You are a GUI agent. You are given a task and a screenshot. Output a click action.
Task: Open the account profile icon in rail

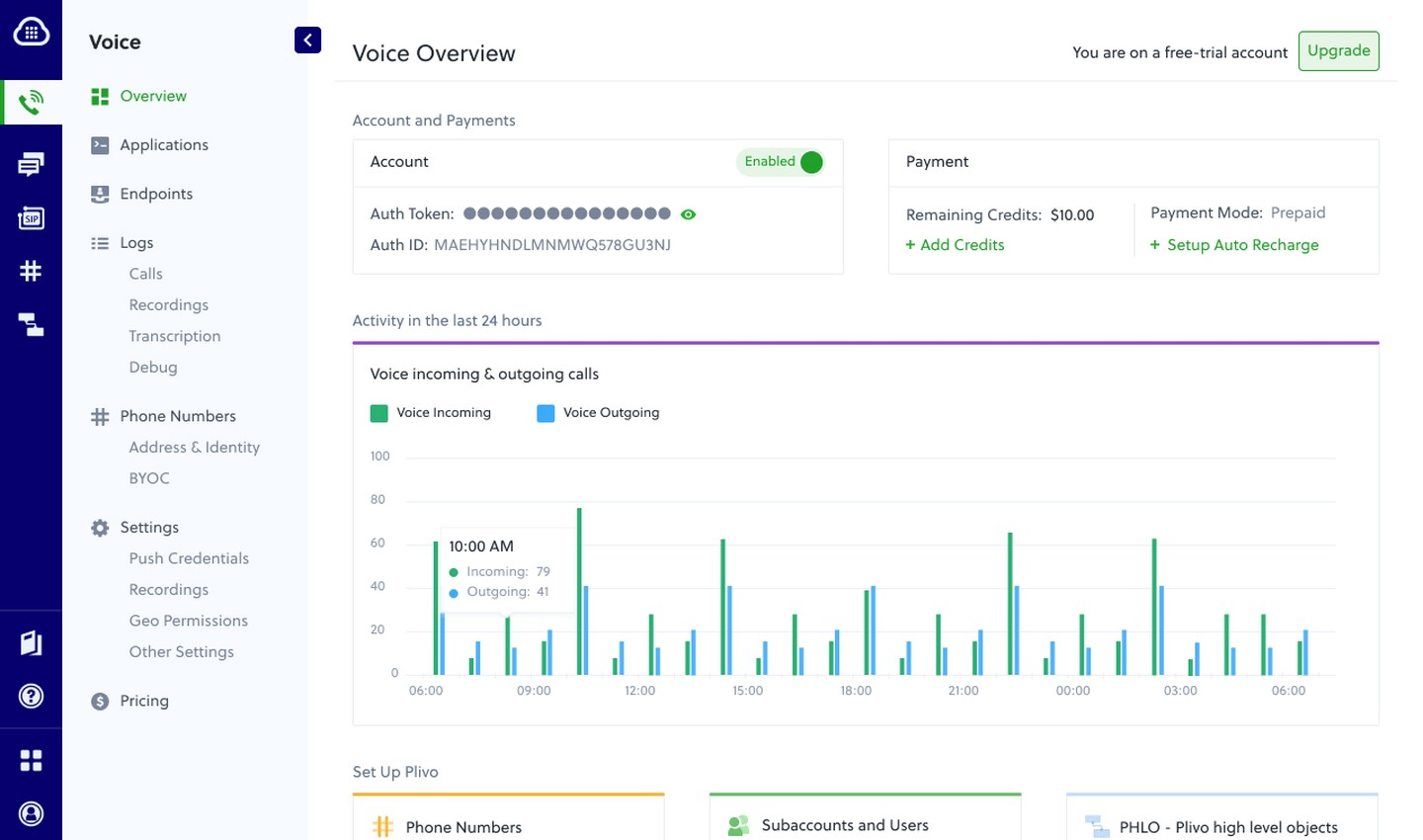(31, 813)
